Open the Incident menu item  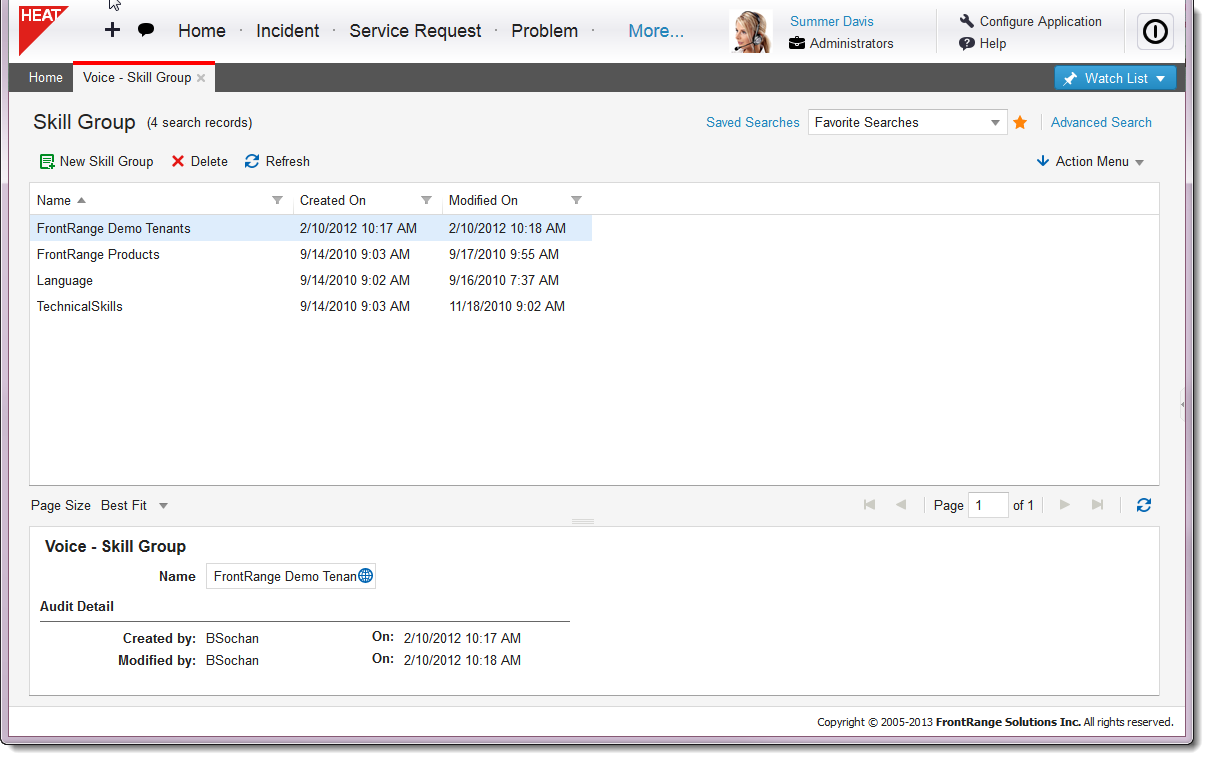point(287,31)
